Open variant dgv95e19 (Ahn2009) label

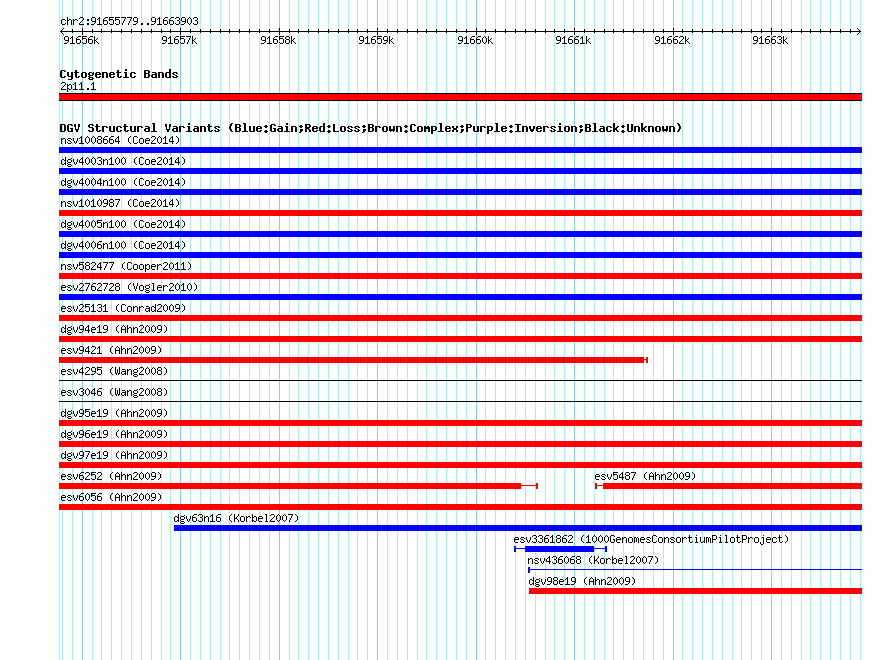click(x=114, y=413)
